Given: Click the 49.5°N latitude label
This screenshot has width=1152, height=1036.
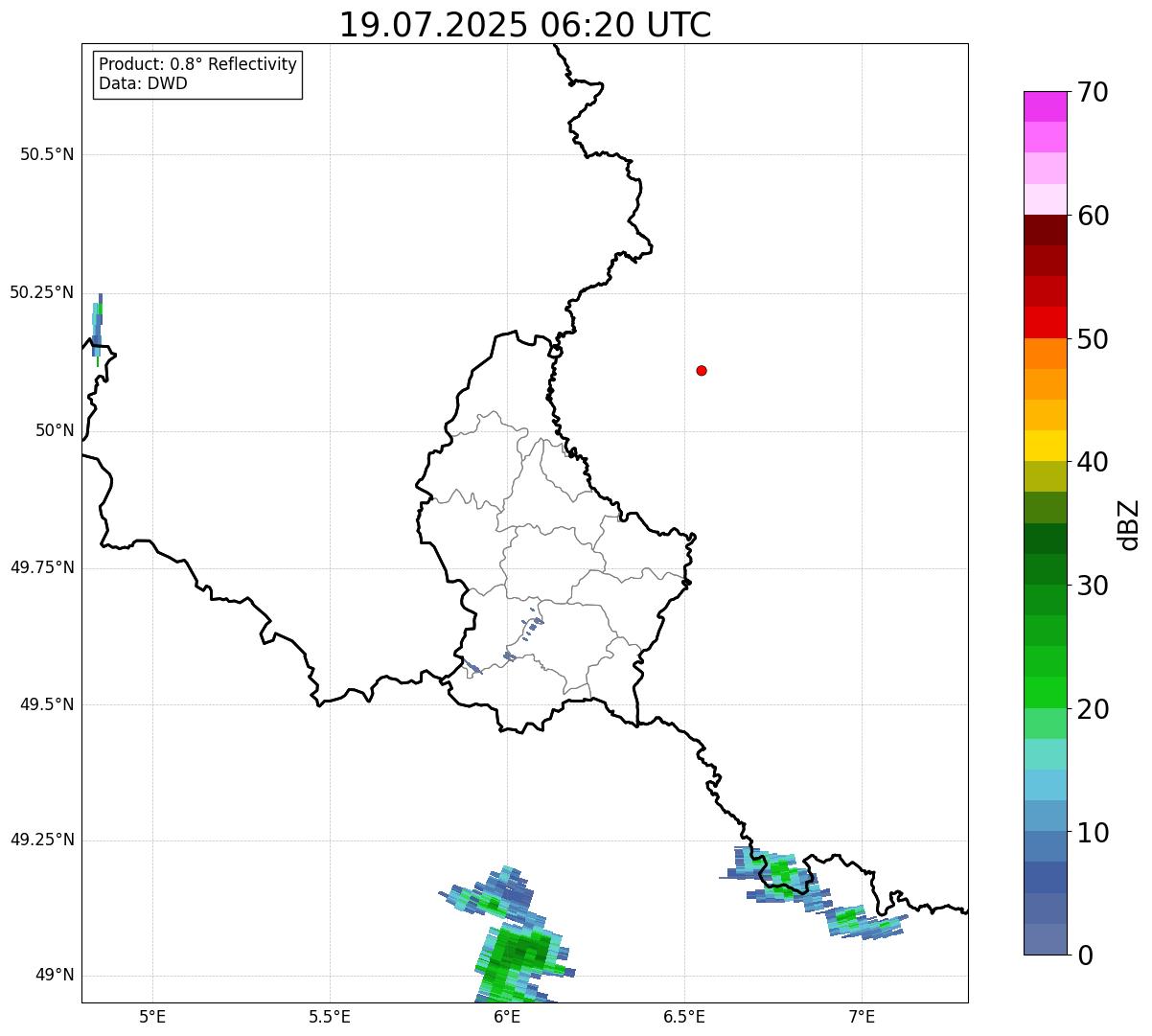Looking at the screenshot, I should [x=47, y=704].
